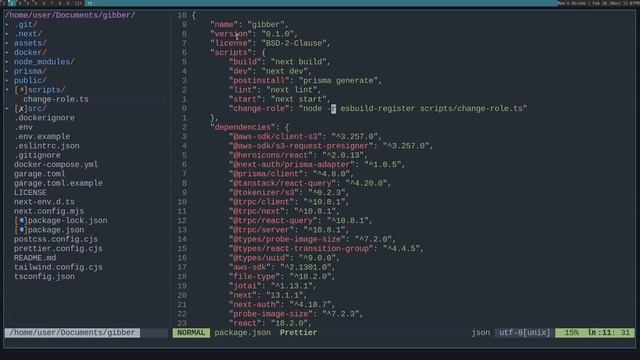640x360 pixels.
Task: Open prettier.config.cjs file
Action: tap(58, 249)
